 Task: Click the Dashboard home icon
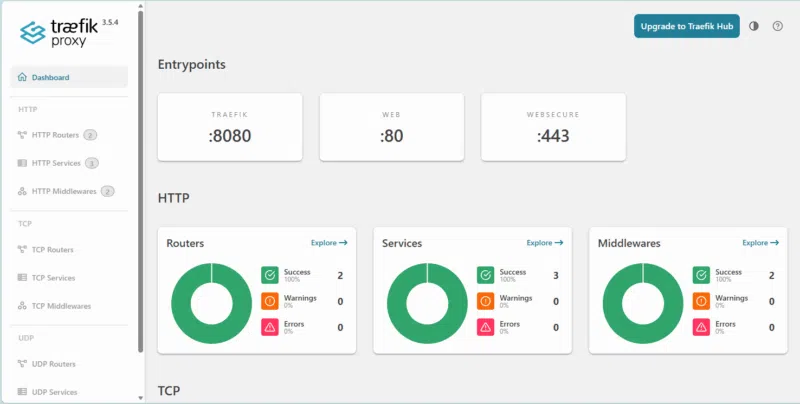pyautogui.click(x=22, y=78)
